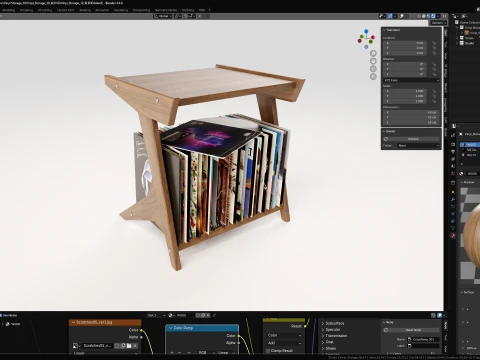Open the World properties tab icon

click(x=453, y=174)
